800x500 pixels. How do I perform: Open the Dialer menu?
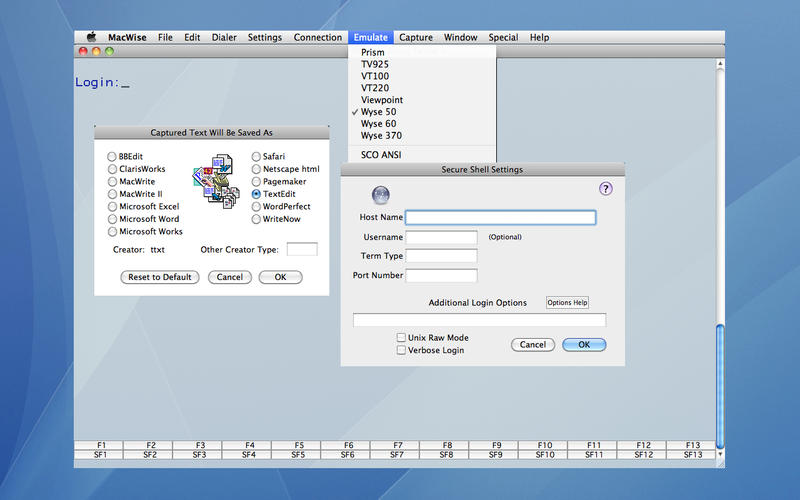[x=224, y=37]
